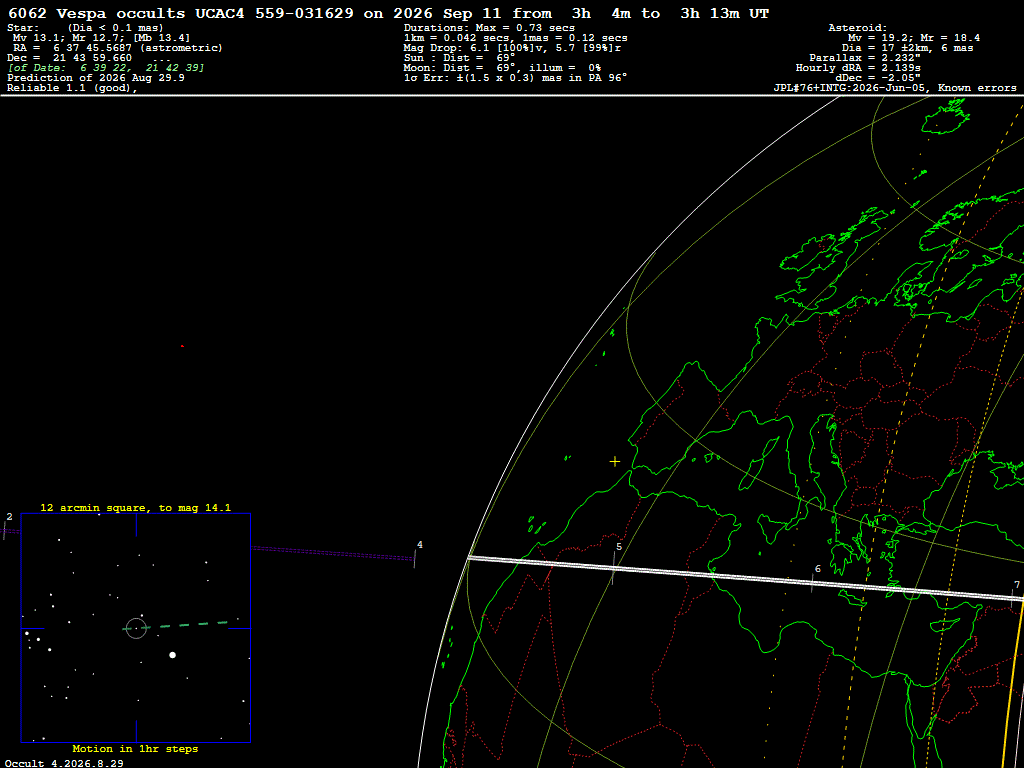This screenshot has height=768, width=1024.
Task: Click the 'Motion in 1hr steps' caption
Action: pos(135,748)
